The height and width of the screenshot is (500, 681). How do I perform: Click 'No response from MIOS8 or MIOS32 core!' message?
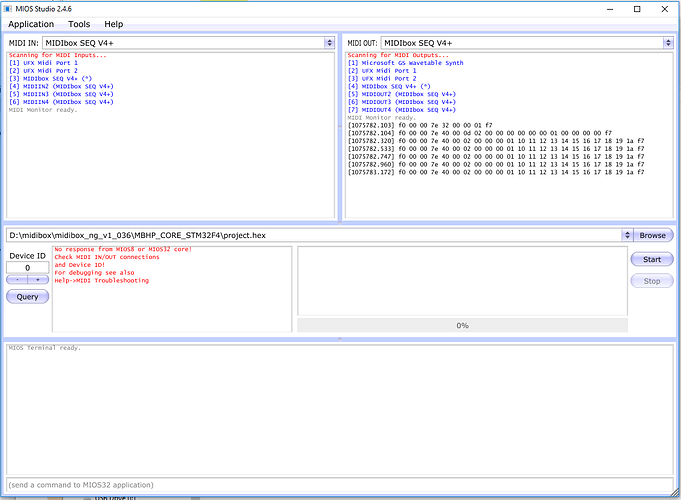pos(123,249)
